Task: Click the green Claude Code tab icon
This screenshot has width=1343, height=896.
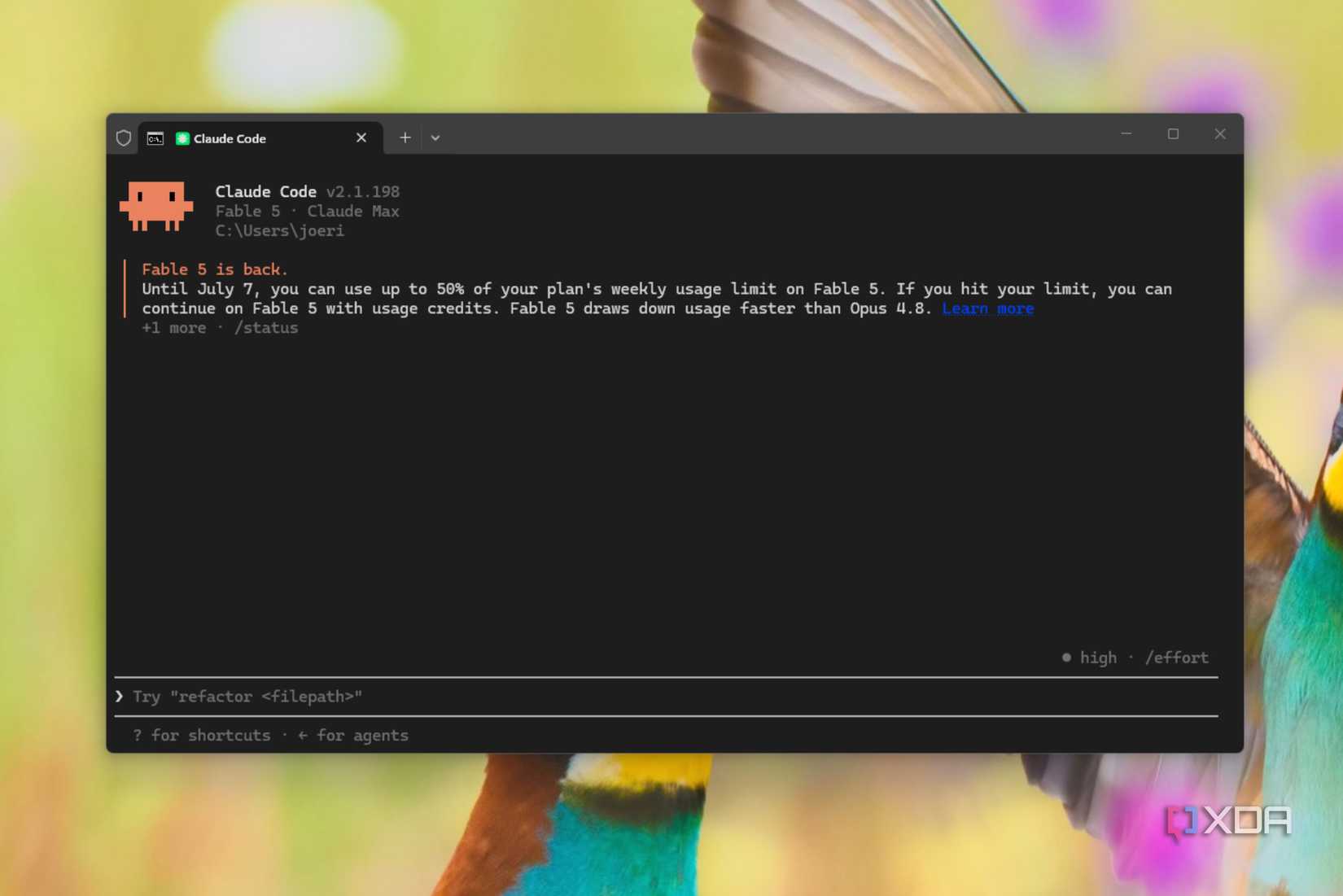Action: point(182,138)
